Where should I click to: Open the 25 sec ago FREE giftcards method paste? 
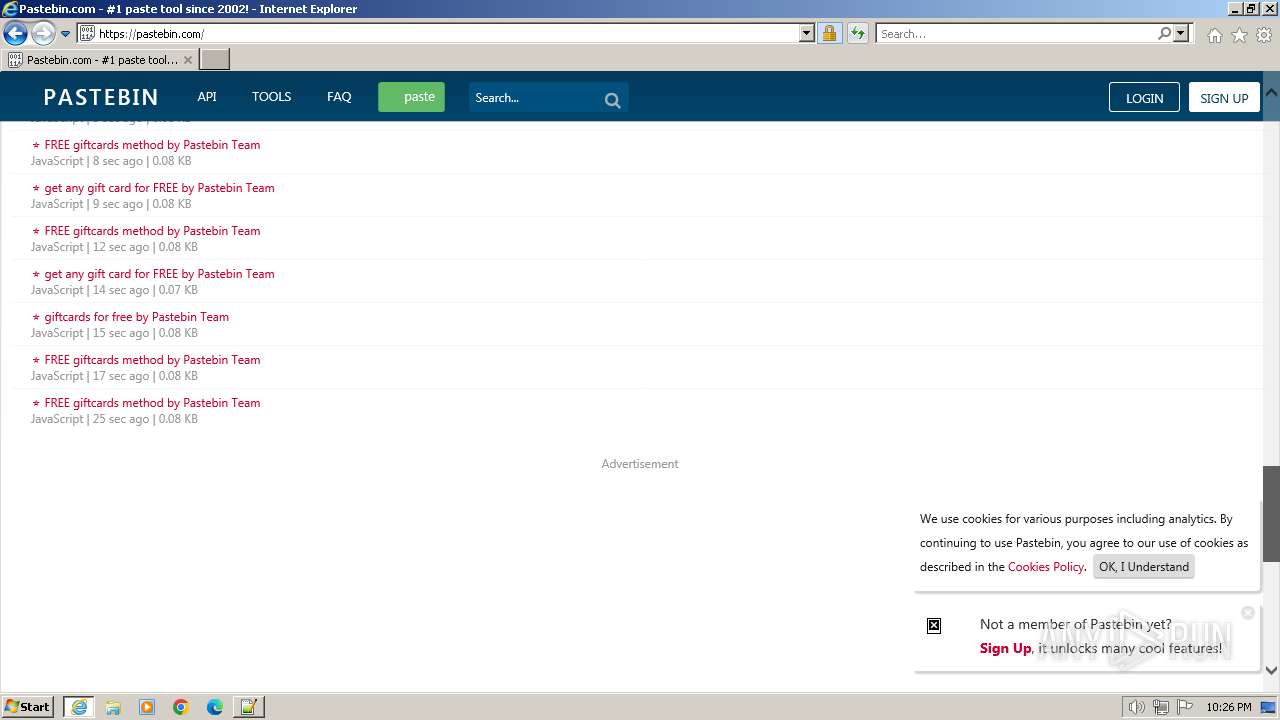(152, 403)
